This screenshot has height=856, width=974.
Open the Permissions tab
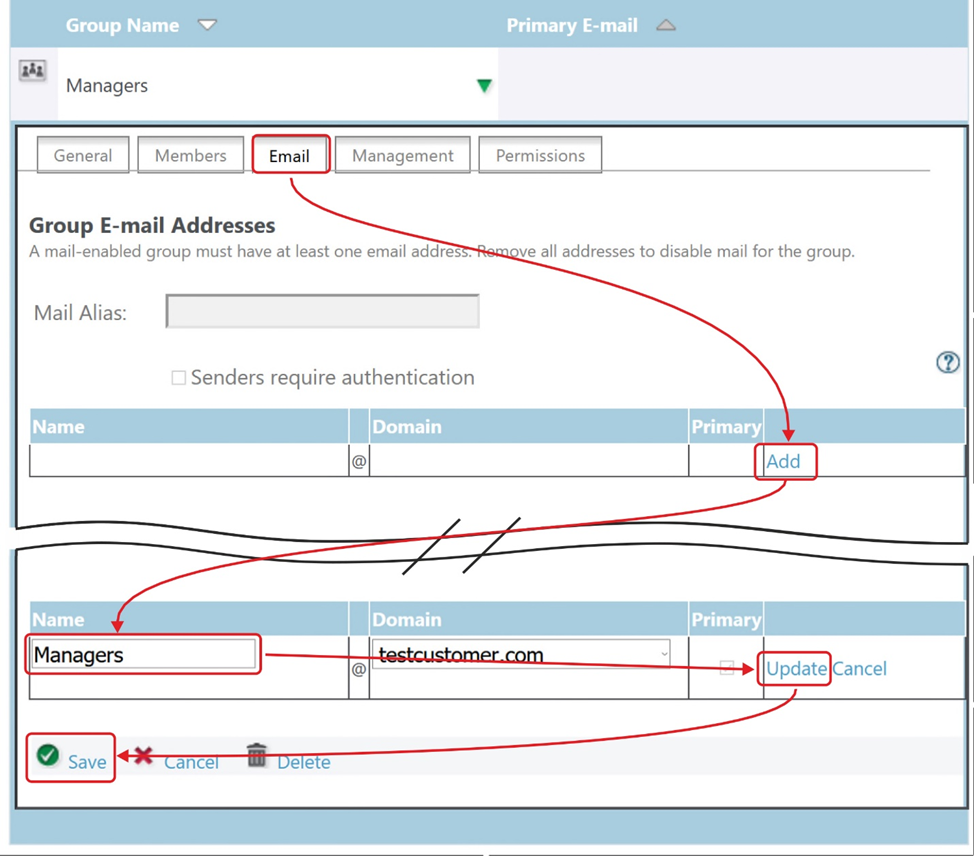click(x=540, y=156)
